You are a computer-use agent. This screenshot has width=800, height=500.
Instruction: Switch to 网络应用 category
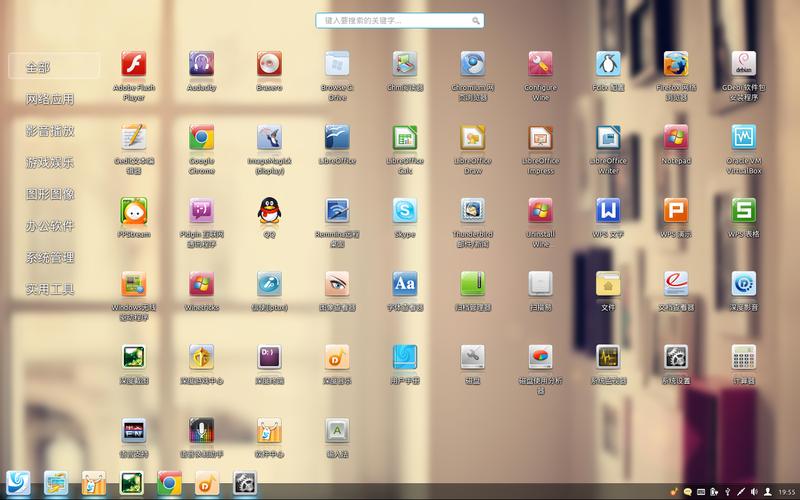click(x=50, y=99)
